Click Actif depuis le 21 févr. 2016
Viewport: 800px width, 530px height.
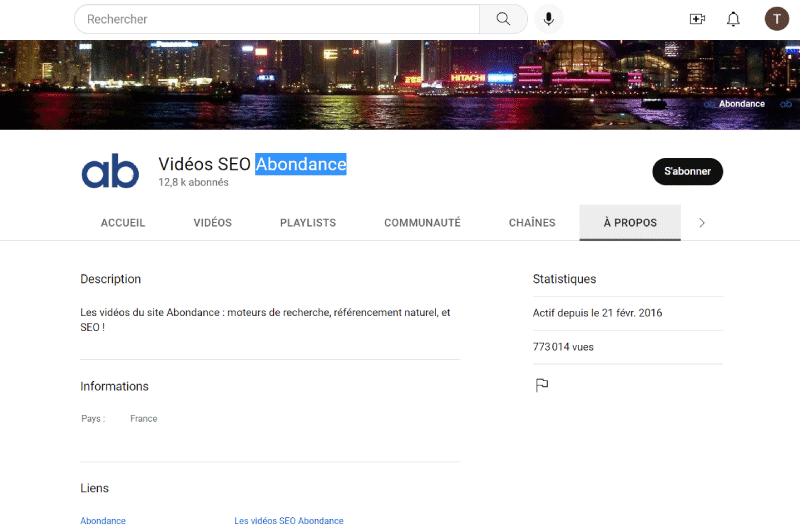coord(597,313)
